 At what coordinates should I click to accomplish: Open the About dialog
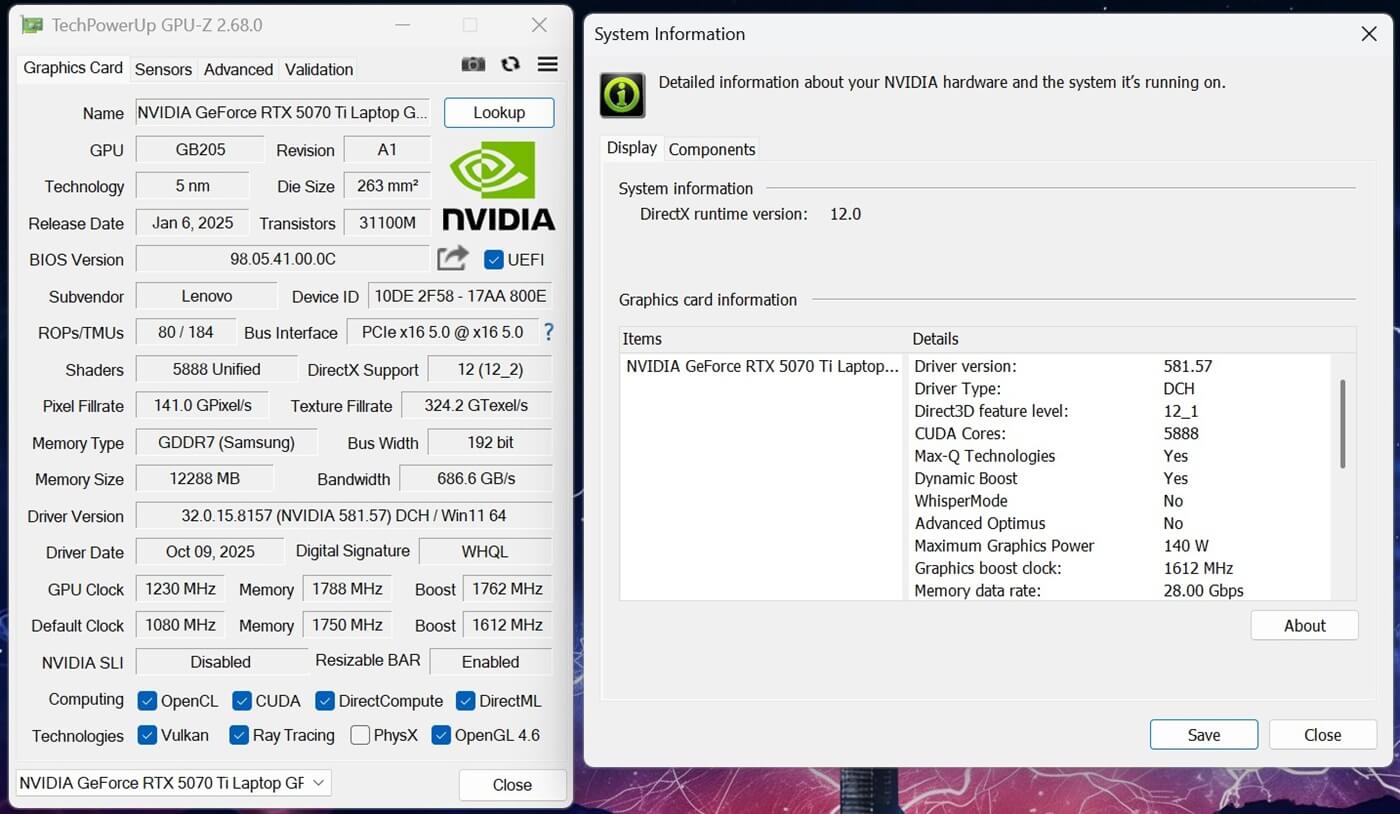click(1304, 625)
